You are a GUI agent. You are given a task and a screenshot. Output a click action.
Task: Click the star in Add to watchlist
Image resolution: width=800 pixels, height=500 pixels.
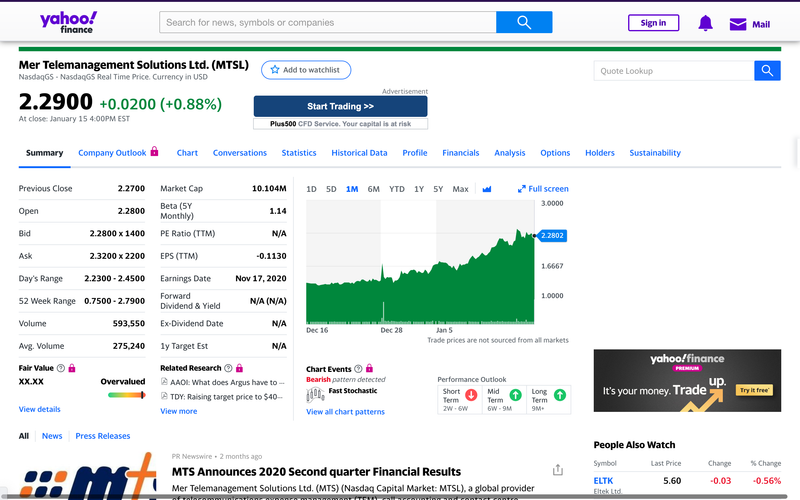275,70
